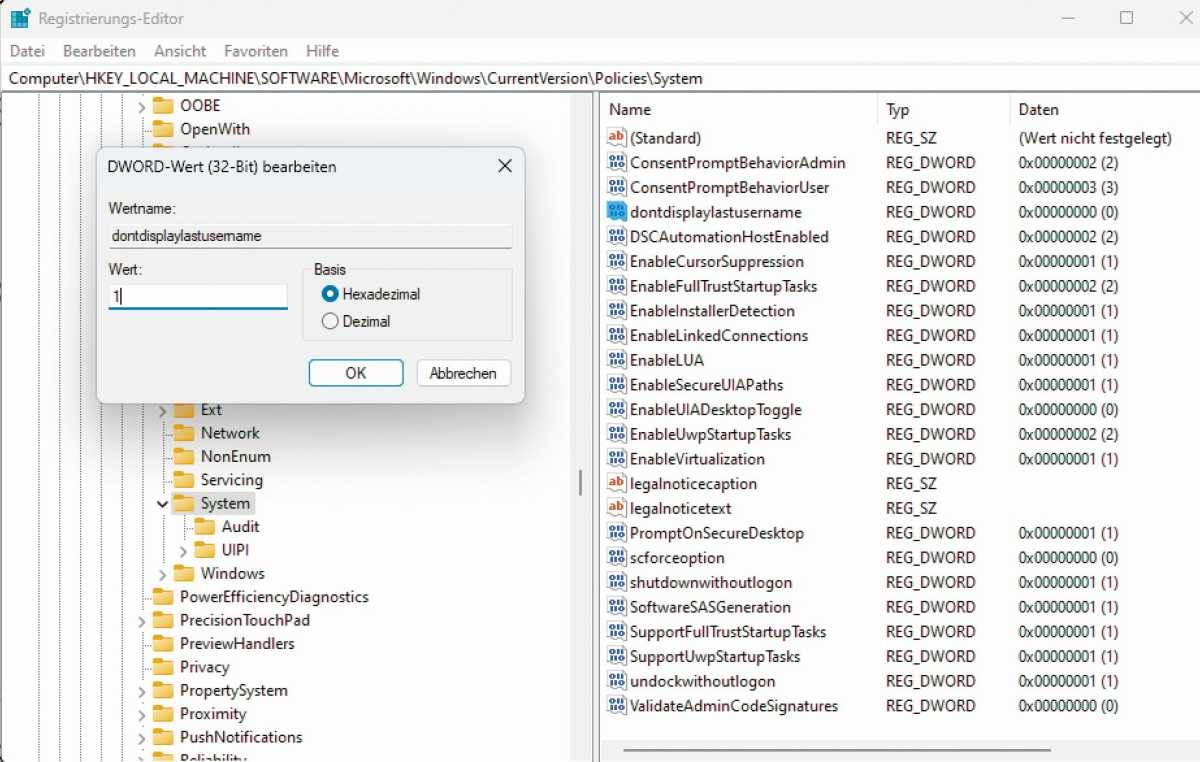Click the OOBE folder icon

[x=163, y=106]
